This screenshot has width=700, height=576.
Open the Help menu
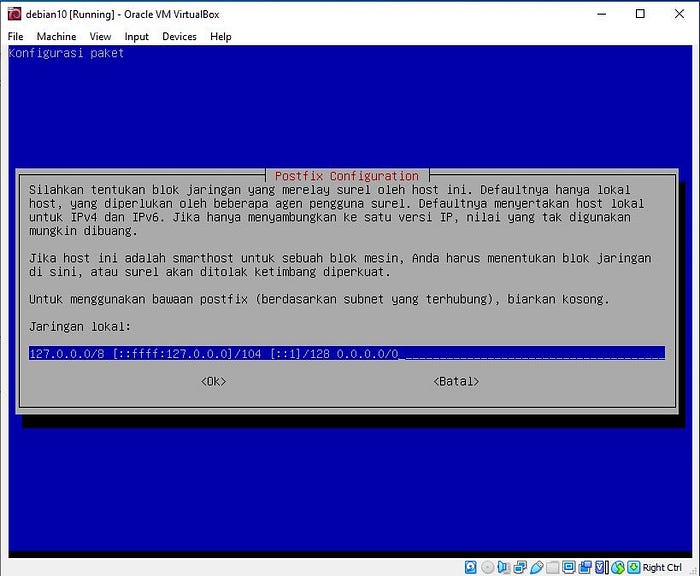point(221,37)
